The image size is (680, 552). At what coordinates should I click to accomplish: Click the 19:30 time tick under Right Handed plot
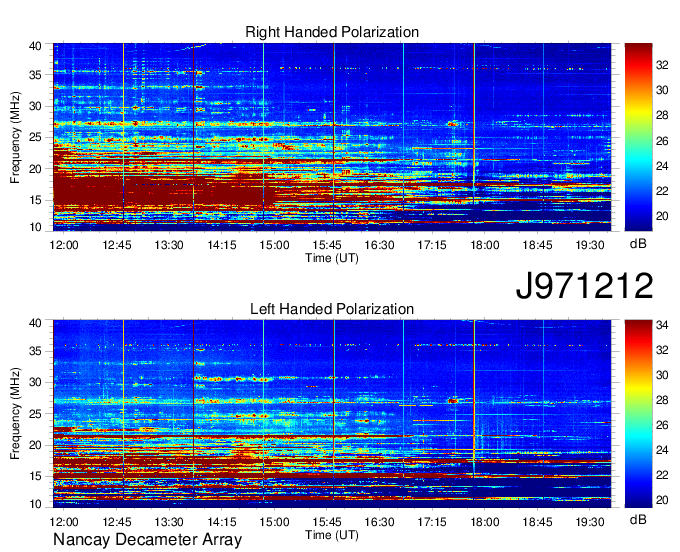590,245
